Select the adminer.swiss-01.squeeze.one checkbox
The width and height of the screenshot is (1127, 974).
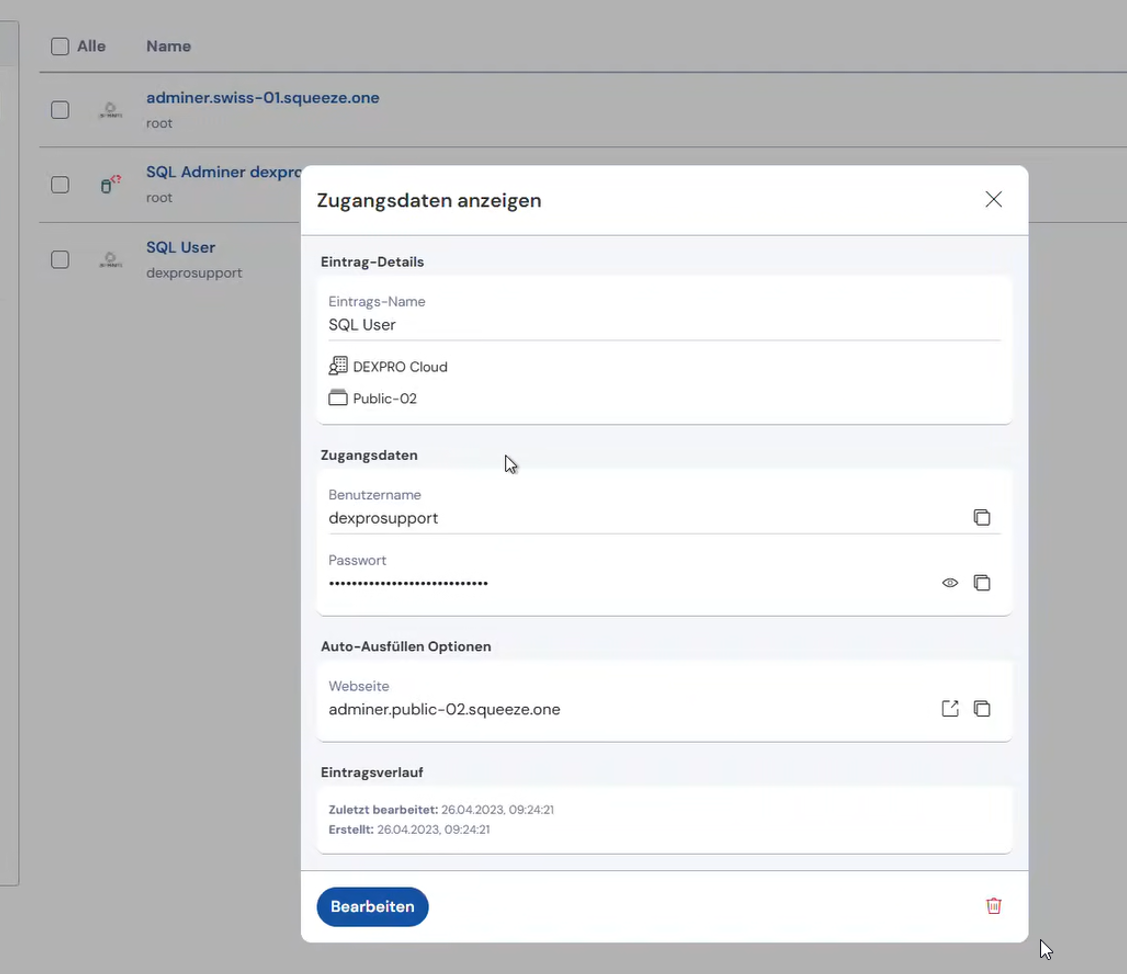(60, 110)
